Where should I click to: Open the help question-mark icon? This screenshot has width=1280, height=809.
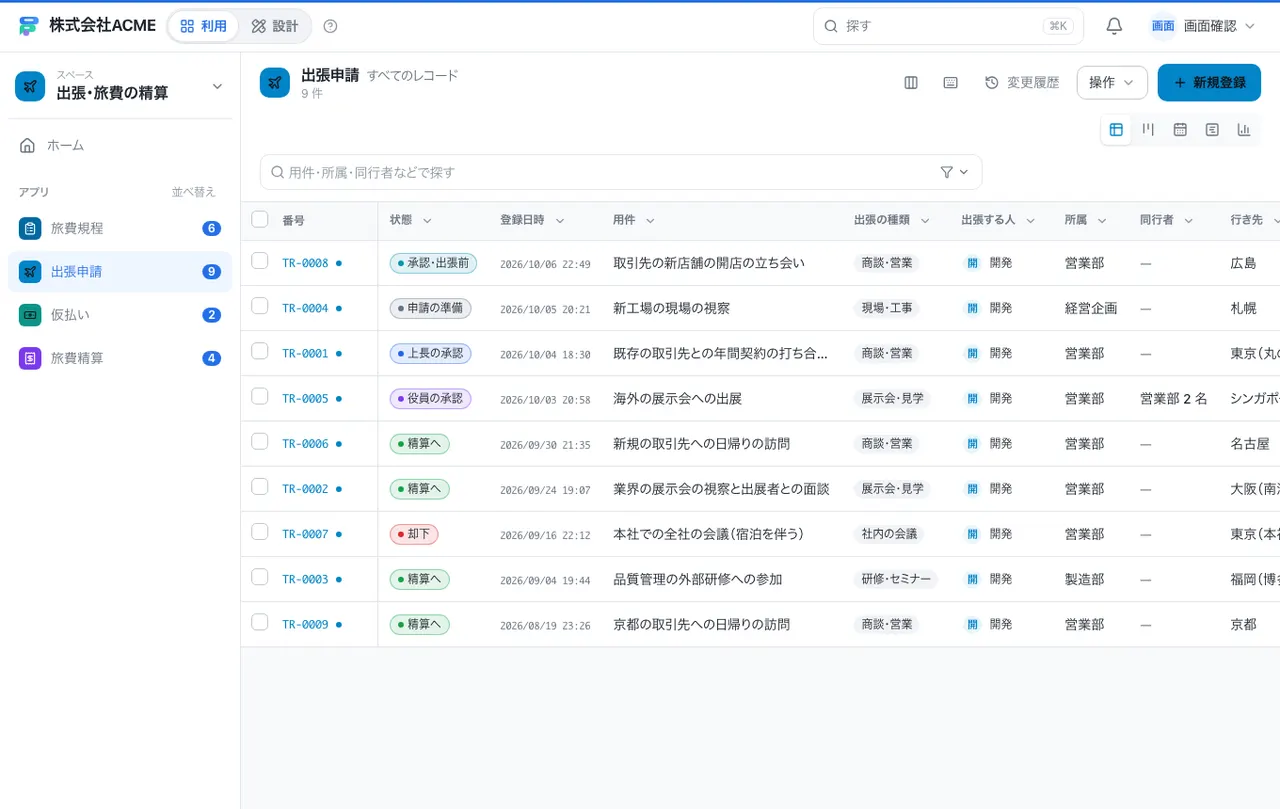click(331, 26)
